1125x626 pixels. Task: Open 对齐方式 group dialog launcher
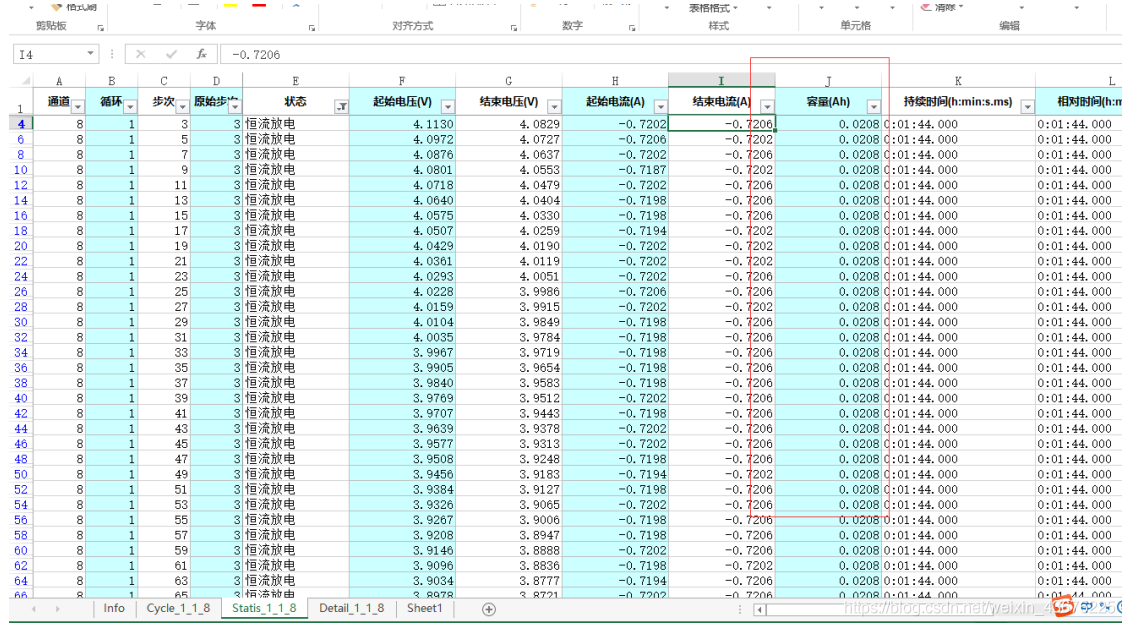pos(514,28)
